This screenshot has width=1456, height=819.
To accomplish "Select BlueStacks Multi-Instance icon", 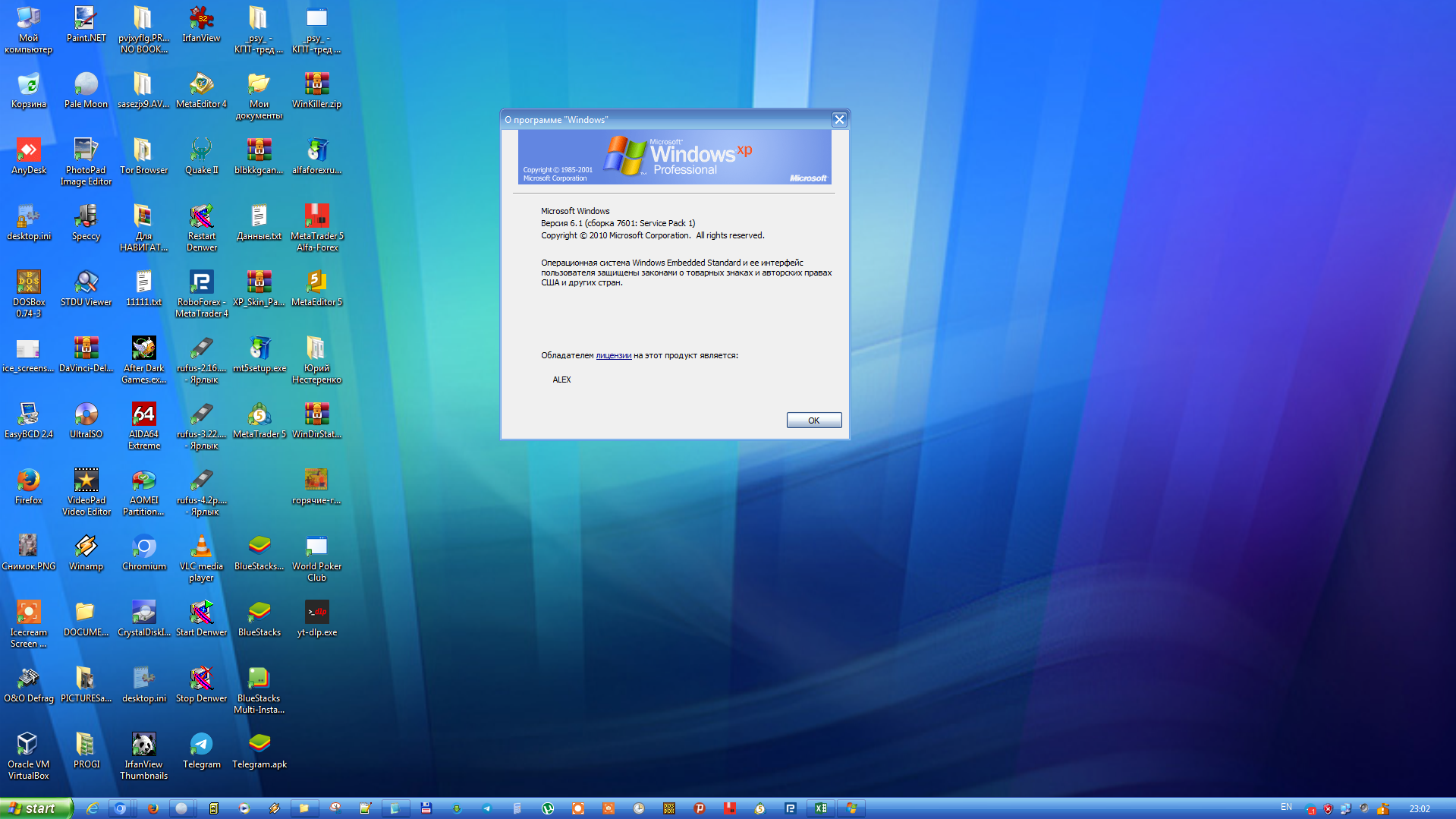I will pyautogui.click(x=259, y=690).
